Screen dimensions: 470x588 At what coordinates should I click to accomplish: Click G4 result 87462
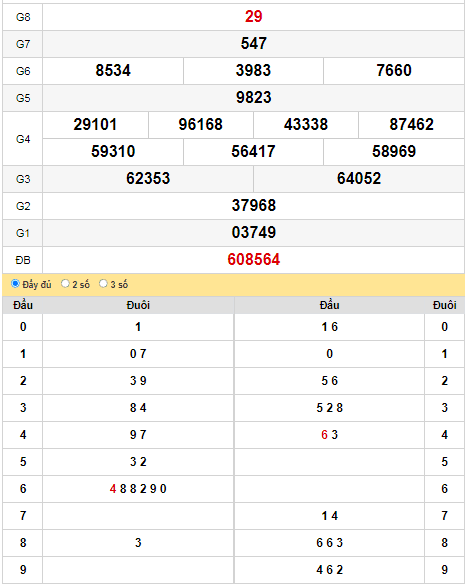(x=411, y=124)
